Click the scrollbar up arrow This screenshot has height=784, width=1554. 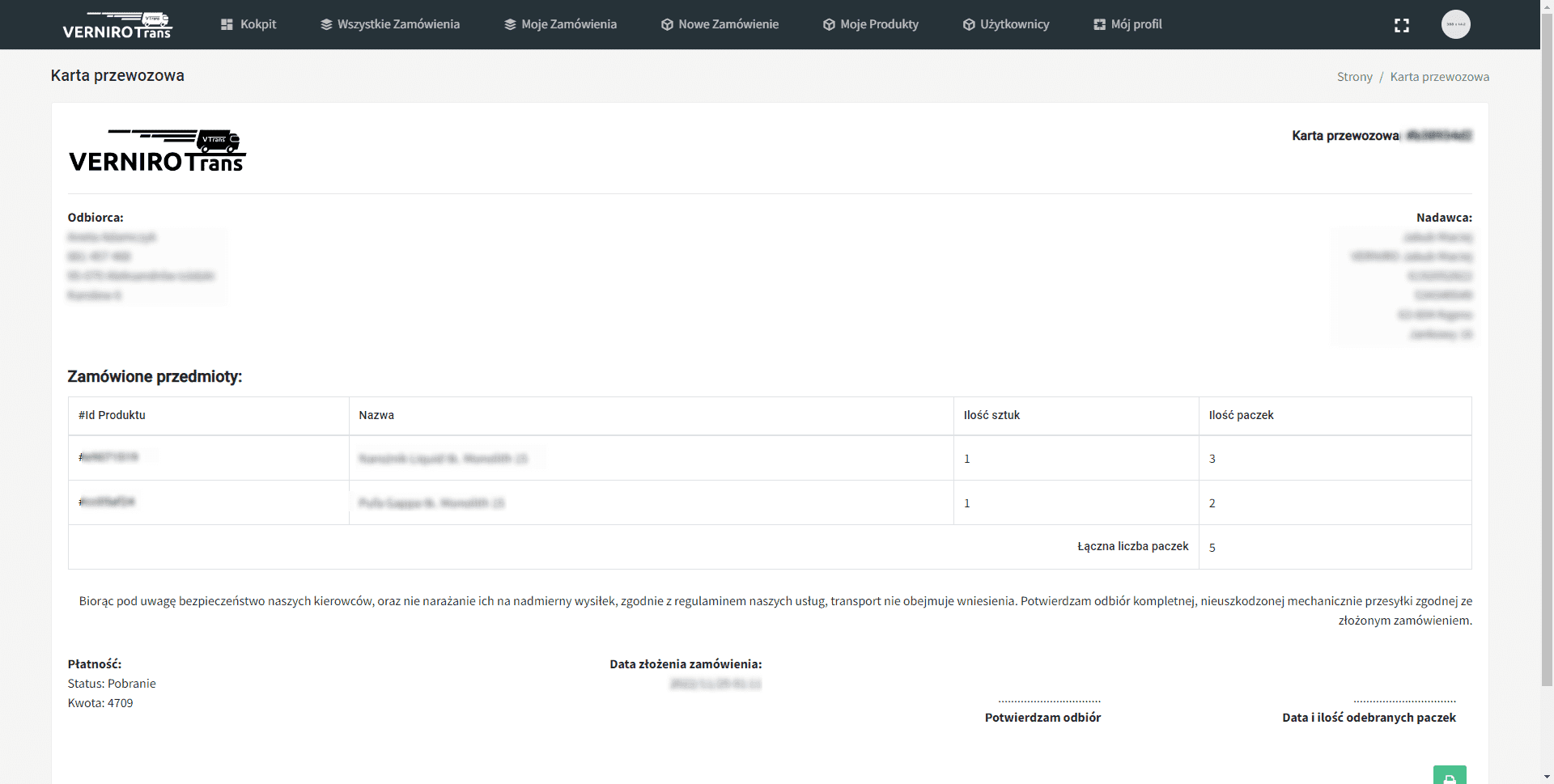[x=1547, y=6]
